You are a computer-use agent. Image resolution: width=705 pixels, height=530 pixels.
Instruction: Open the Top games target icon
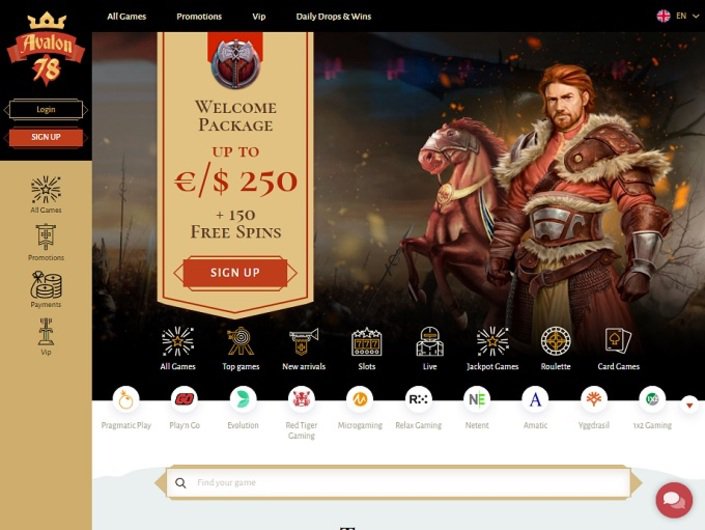click(241, 341)
